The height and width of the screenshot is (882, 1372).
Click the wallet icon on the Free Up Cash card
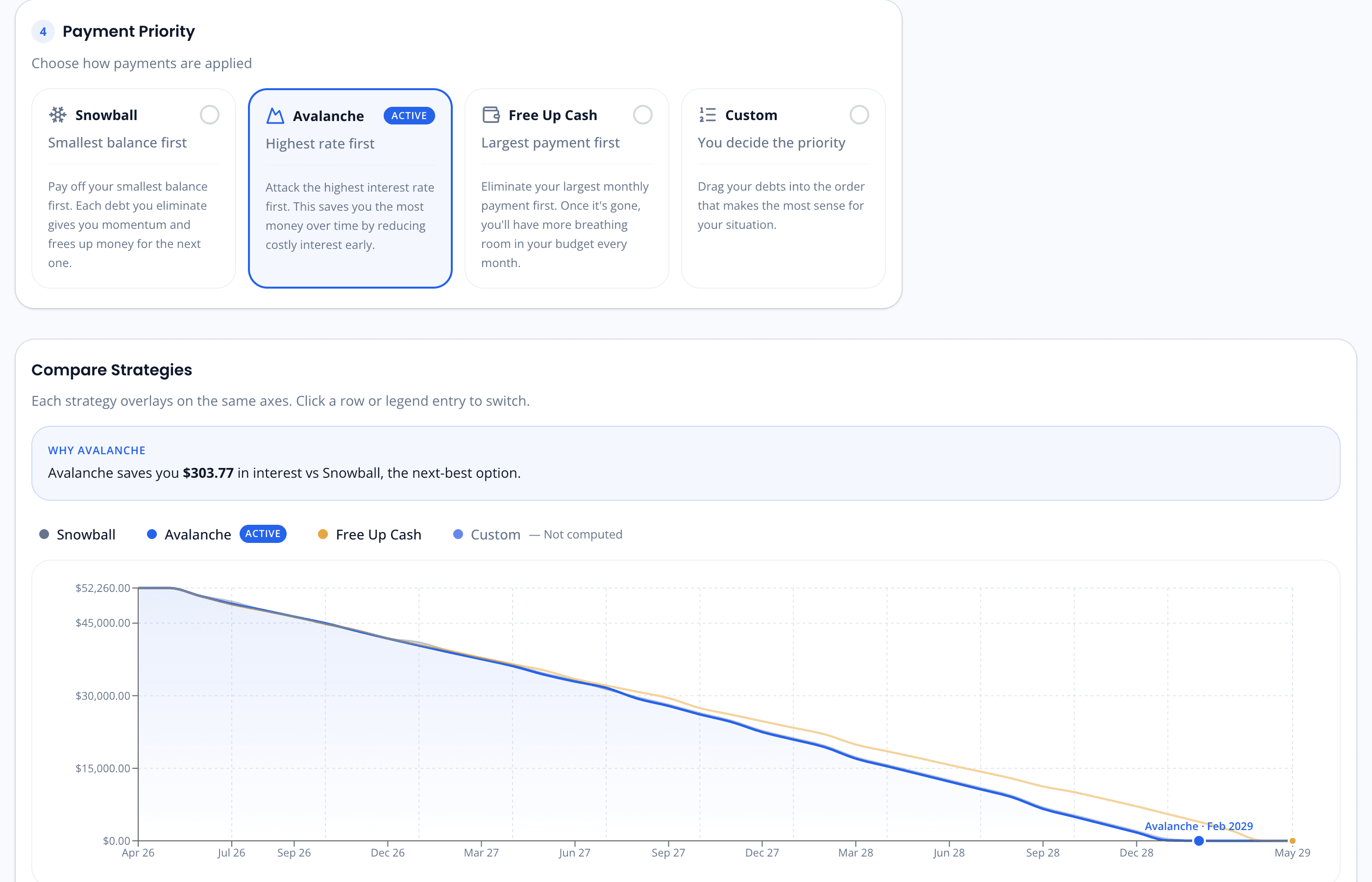[x=491, y=115]
